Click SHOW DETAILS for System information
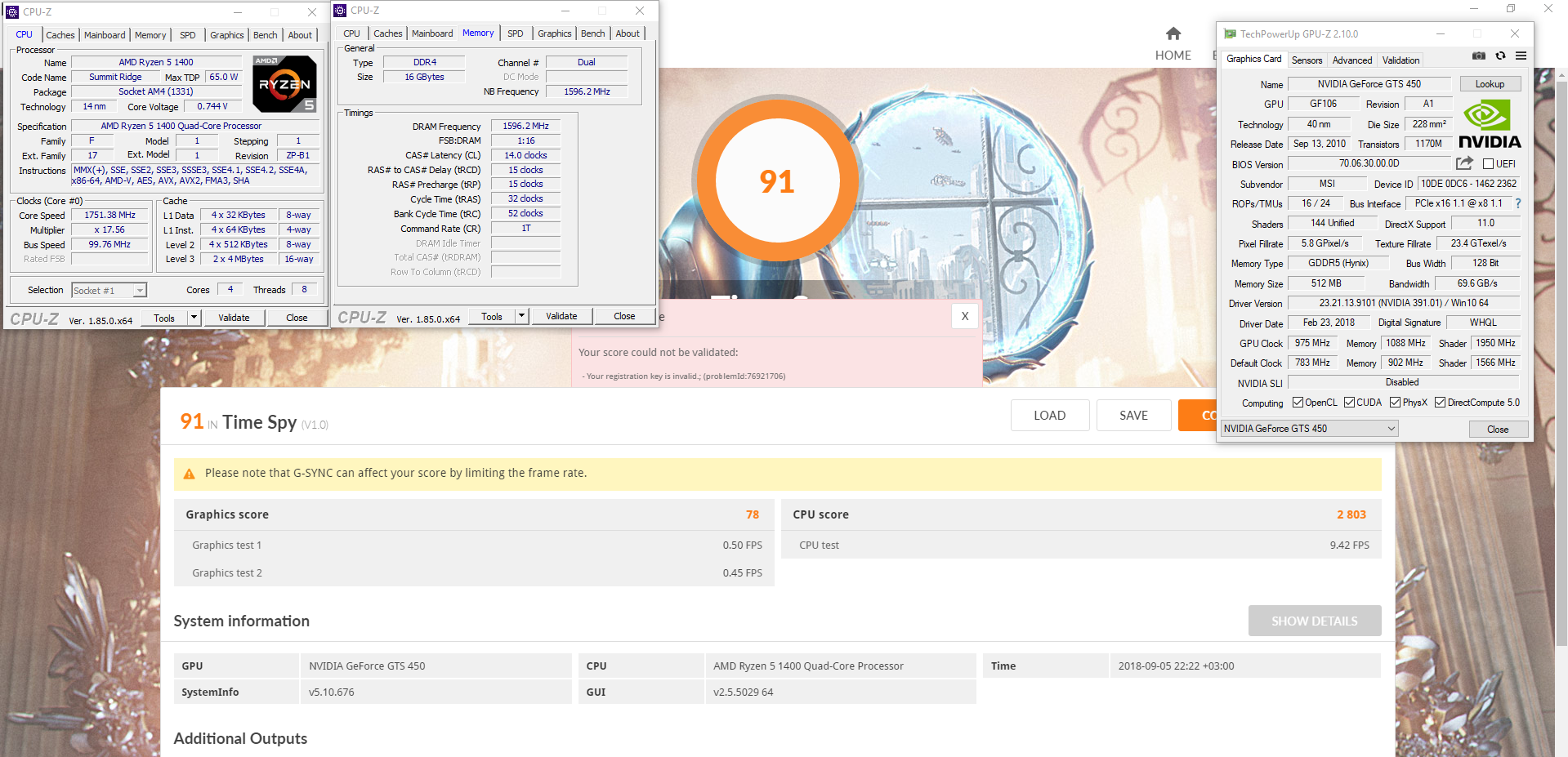The height and width of the screenshot is (757, 1568). click(1314, 621)
